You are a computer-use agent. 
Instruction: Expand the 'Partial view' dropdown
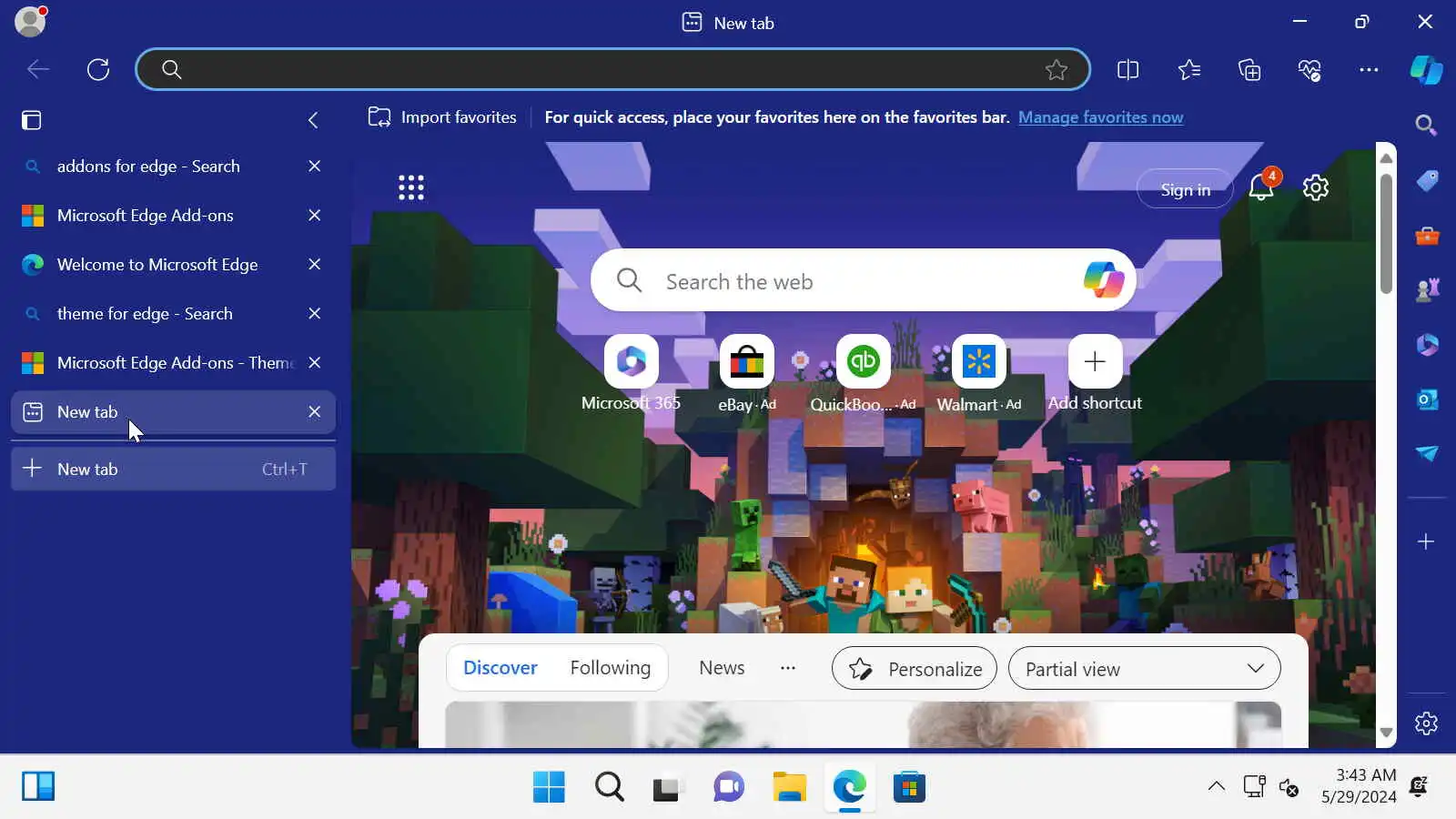pyautogui.click(x=1144, y=669)
